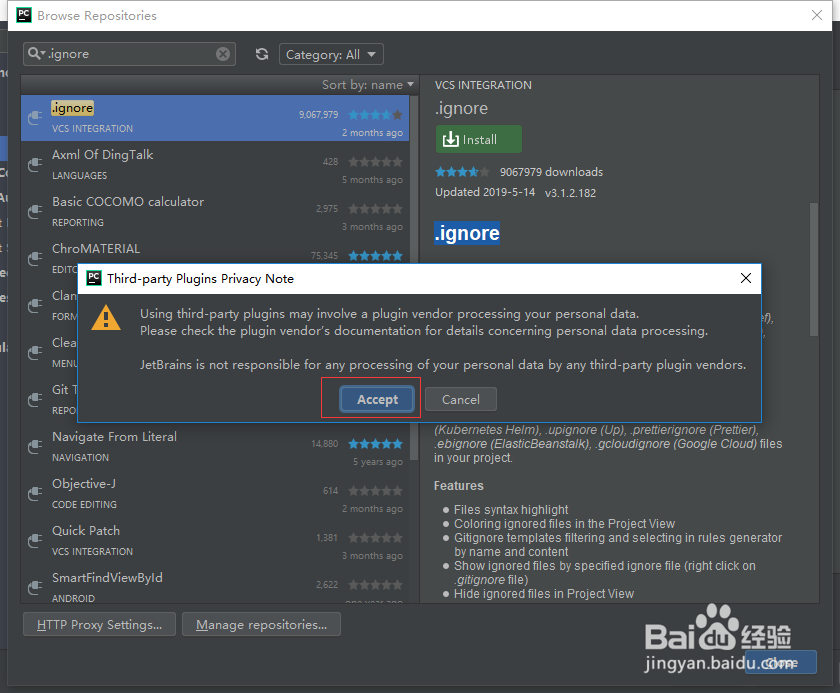Image resolution: width=840 pixels, height=693 pixels.
Task: Click version text v3.1.2.182
Action: click(x=570, y=193)
